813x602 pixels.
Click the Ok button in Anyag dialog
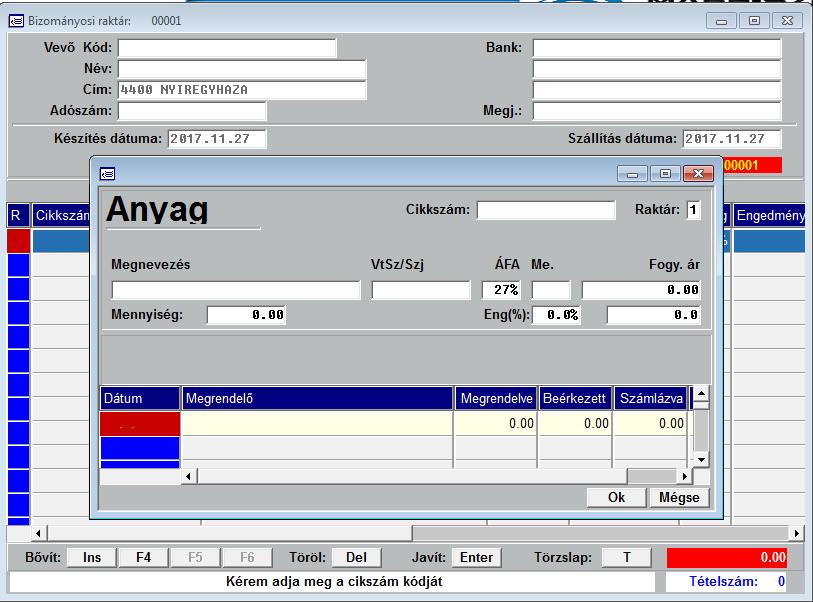click(x=616, y=498)
